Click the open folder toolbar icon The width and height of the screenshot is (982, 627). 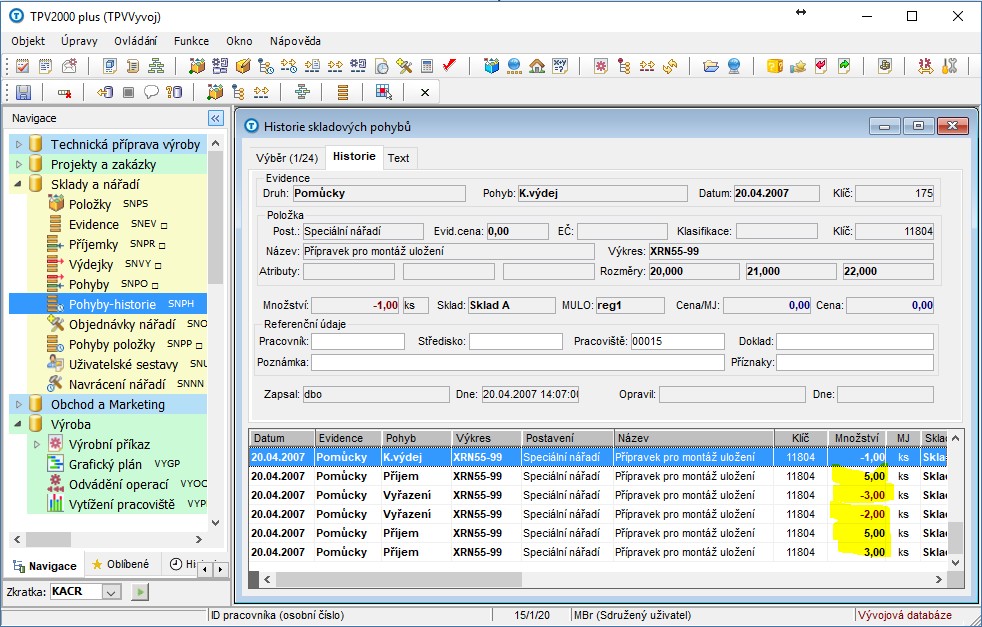tap(711, 66)
